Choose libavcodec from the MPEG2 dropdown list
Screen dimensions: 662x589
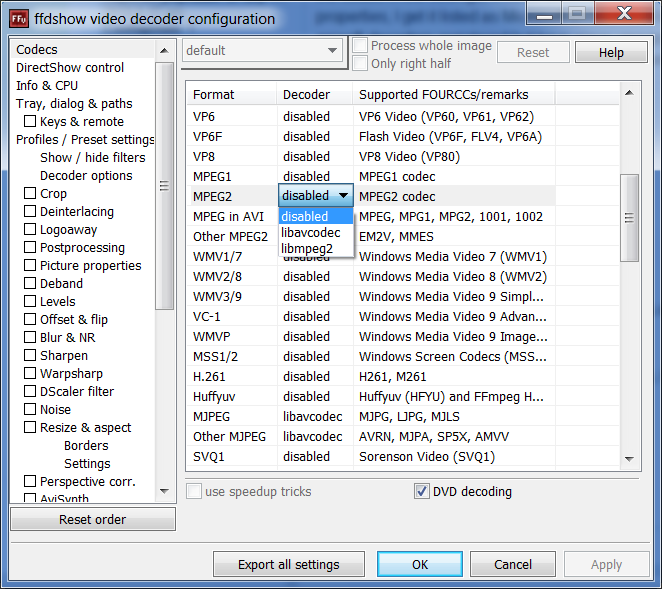(311, 232)
